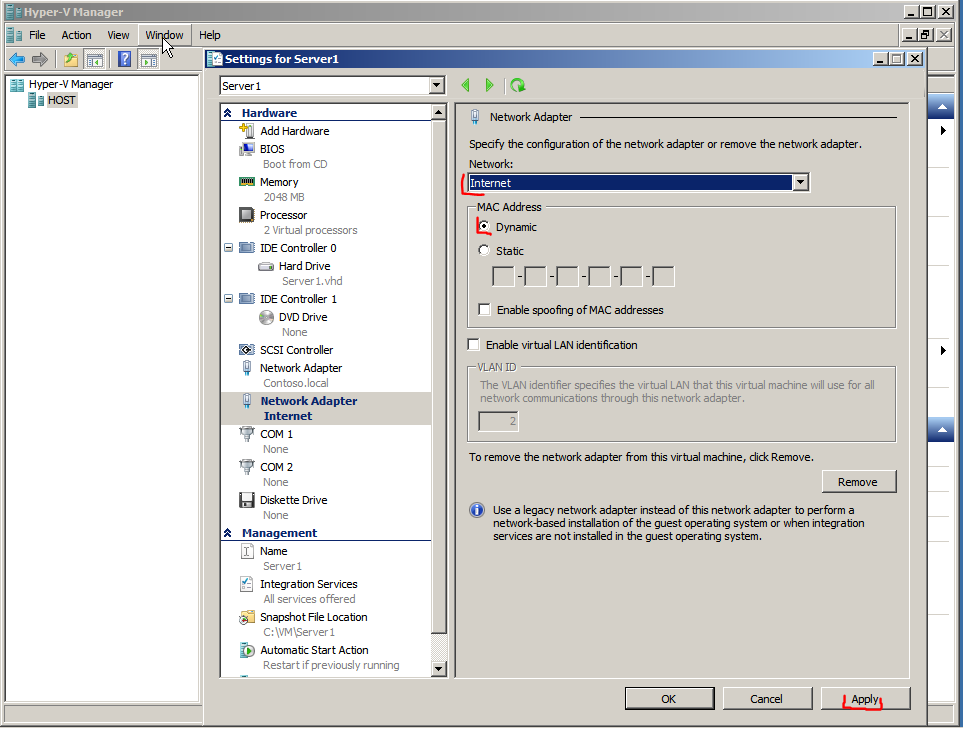Select the Dynamic MAC address option
The width and height of the screenshot is (963, 729).
click(x=484, y=227)
